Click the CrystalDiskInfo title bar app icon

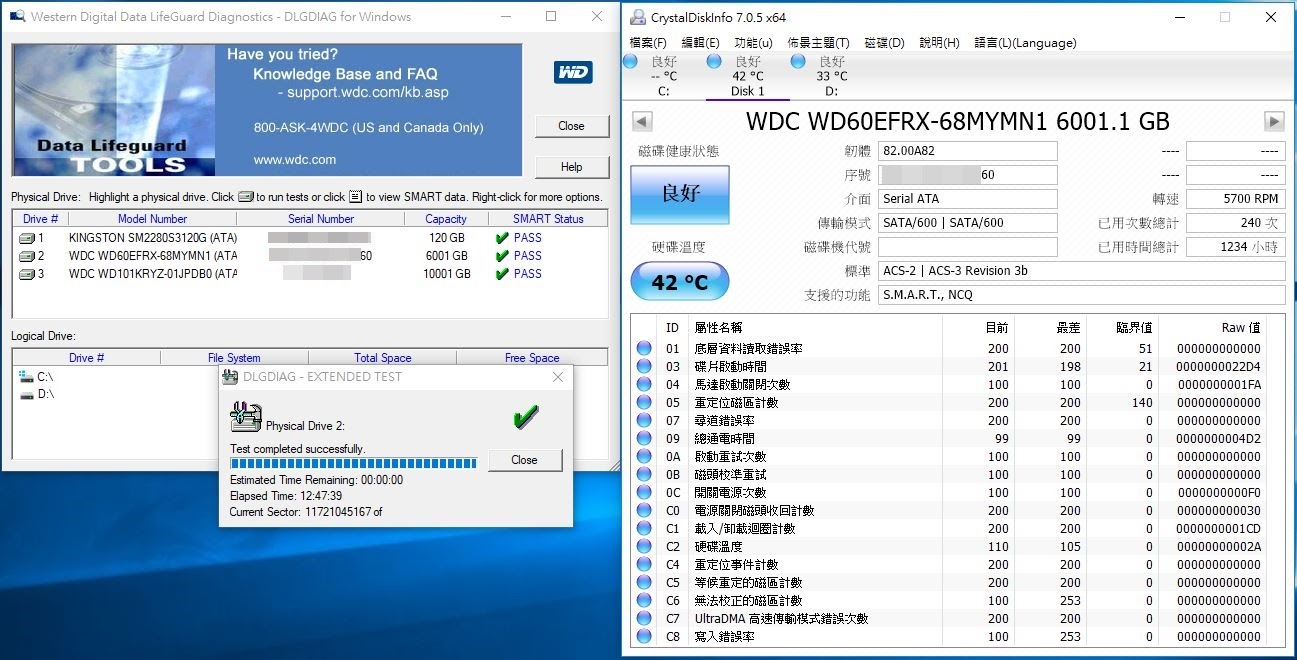[637, 17]
